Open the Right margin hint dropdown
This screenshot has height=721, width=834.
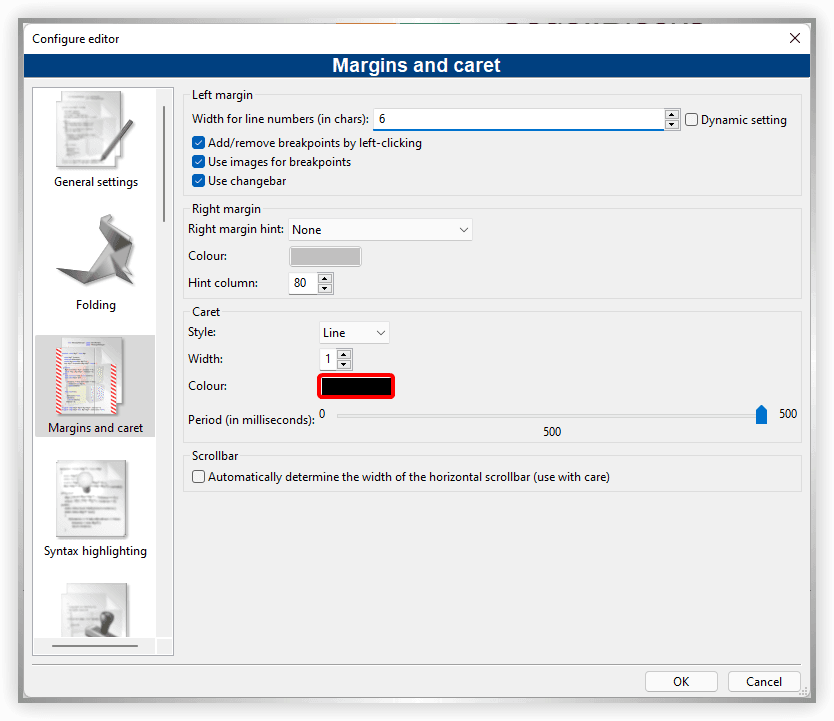(380, 229)
